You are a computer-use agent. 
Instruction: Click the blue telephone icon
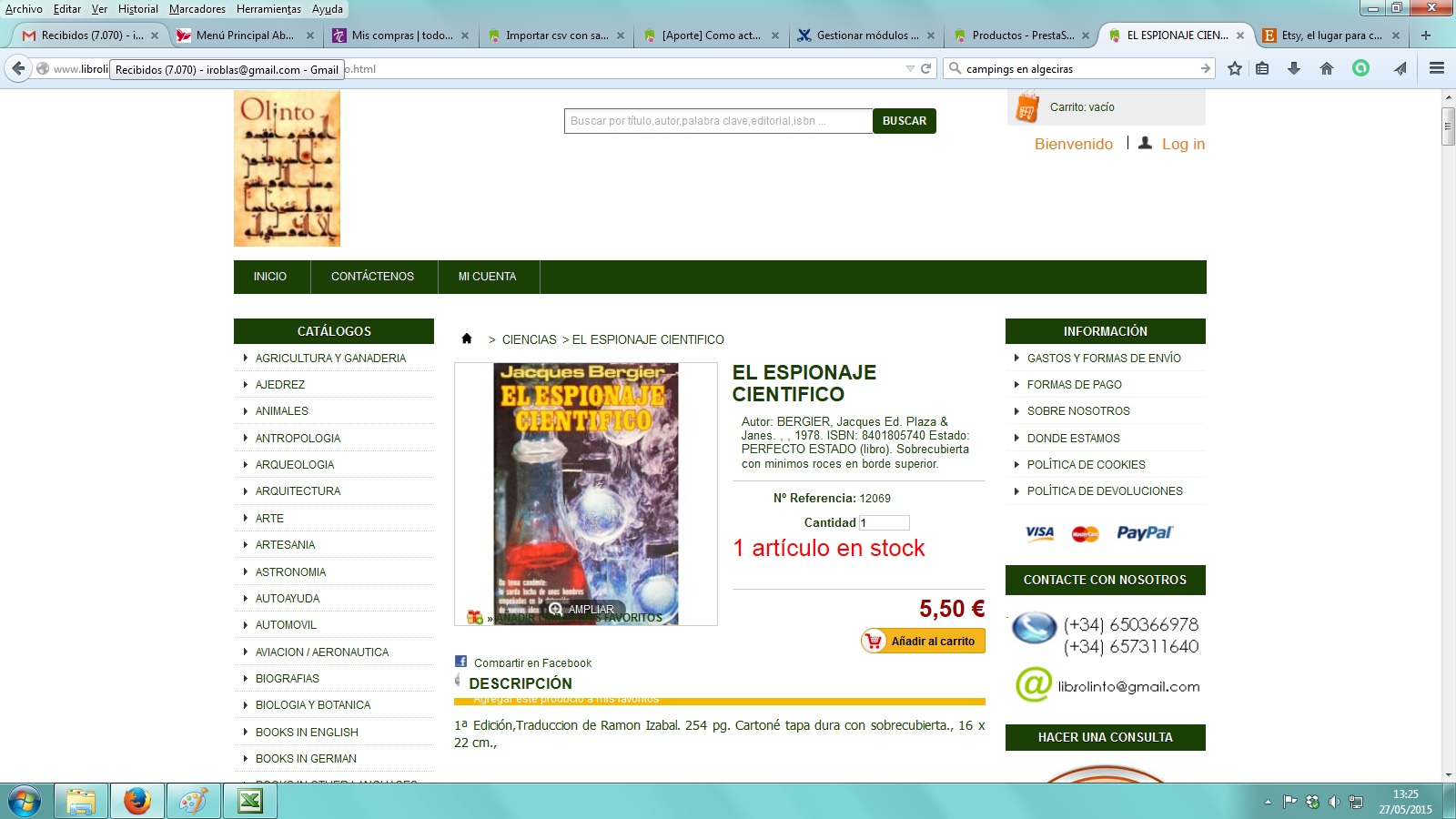coord(1035,628)
